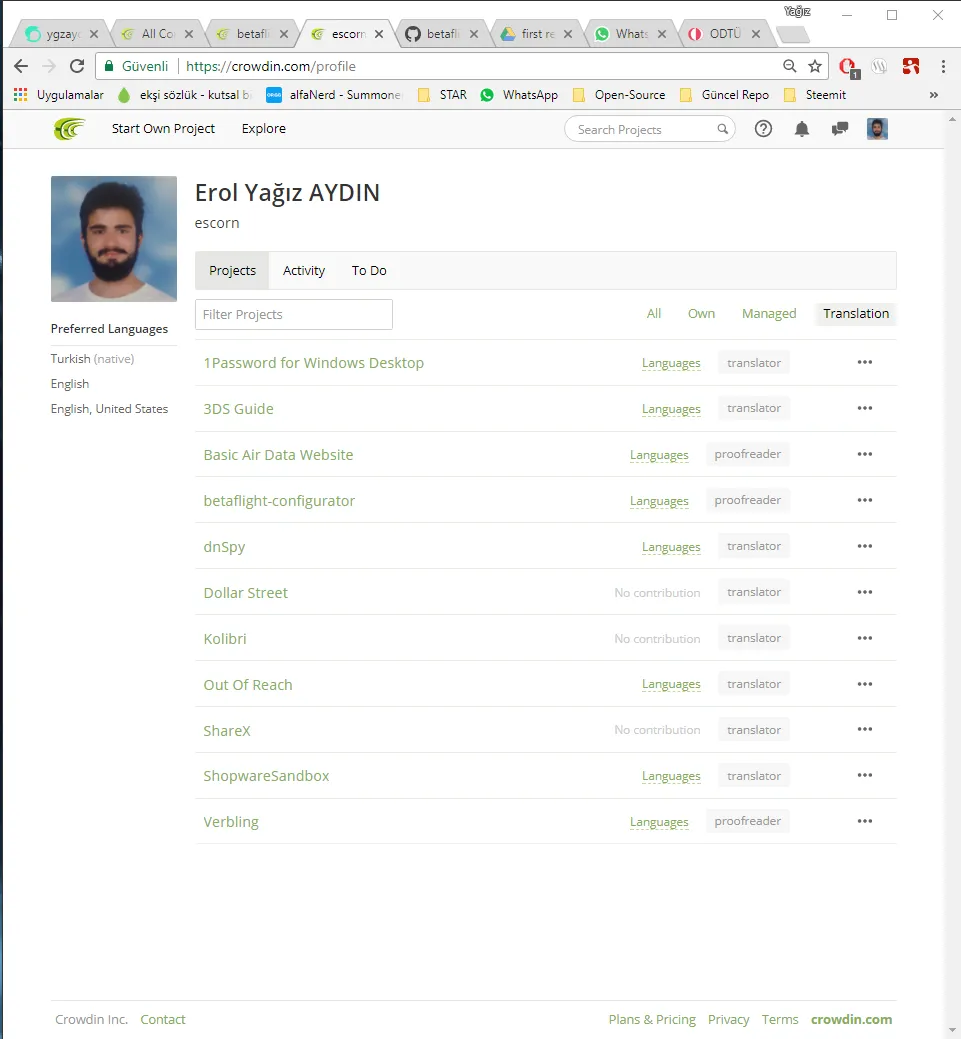Click the browser address bar URL
The height and width of the screenshot is (1039, 961).
[x=270, y=66]
